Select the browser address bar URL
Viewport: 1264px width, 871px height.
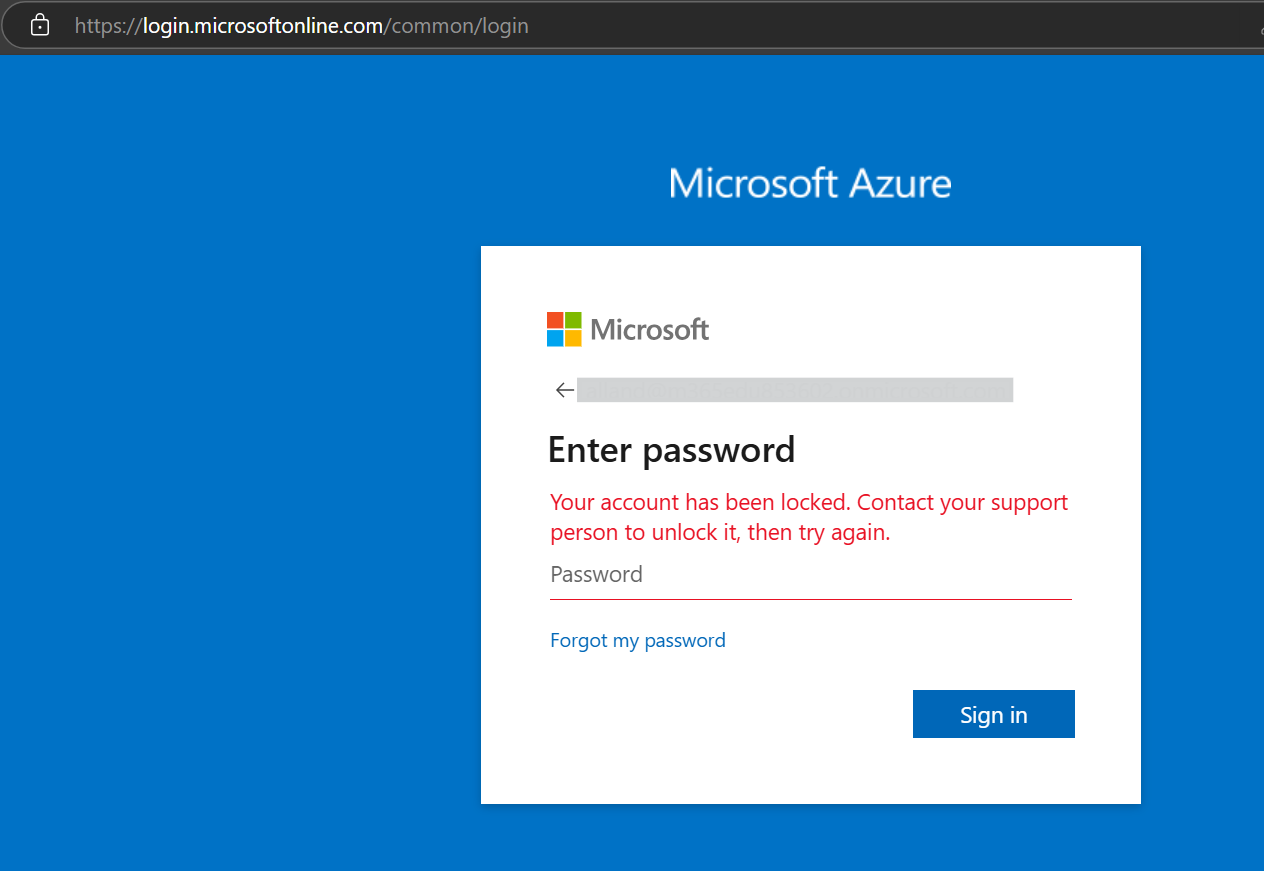[300, 25]
